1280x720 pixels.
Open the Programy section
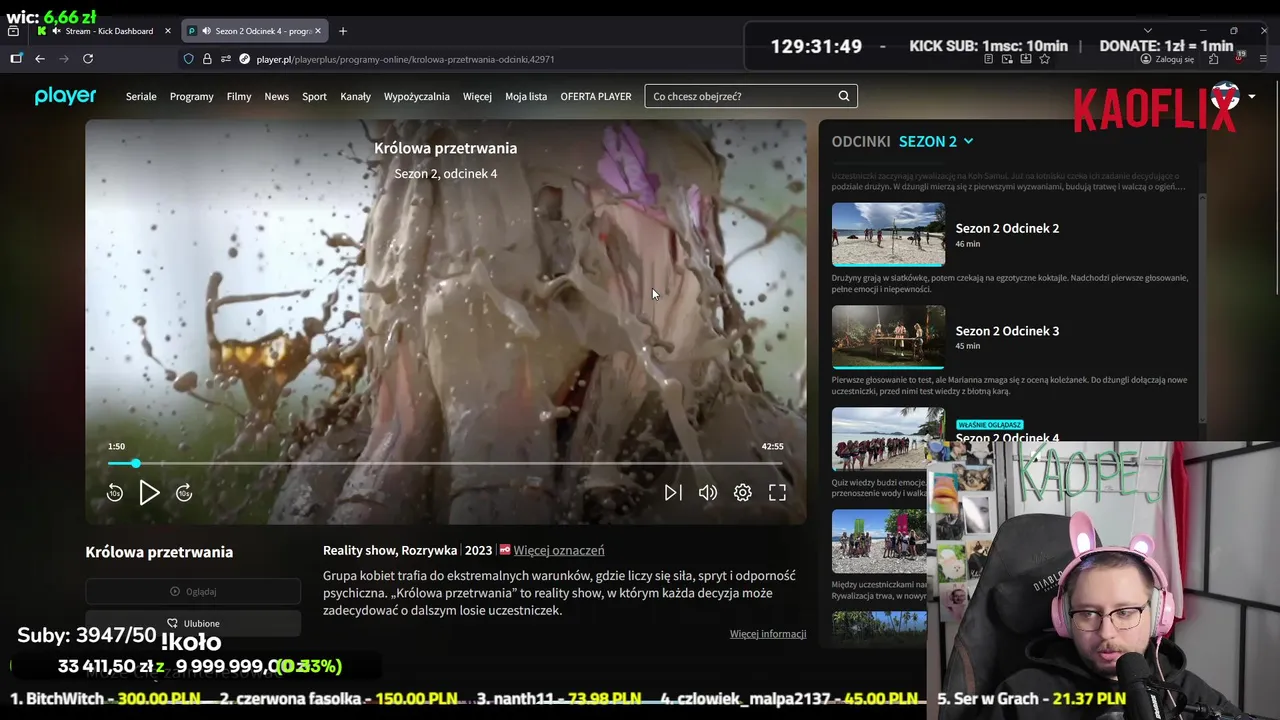tap(192, 97)
